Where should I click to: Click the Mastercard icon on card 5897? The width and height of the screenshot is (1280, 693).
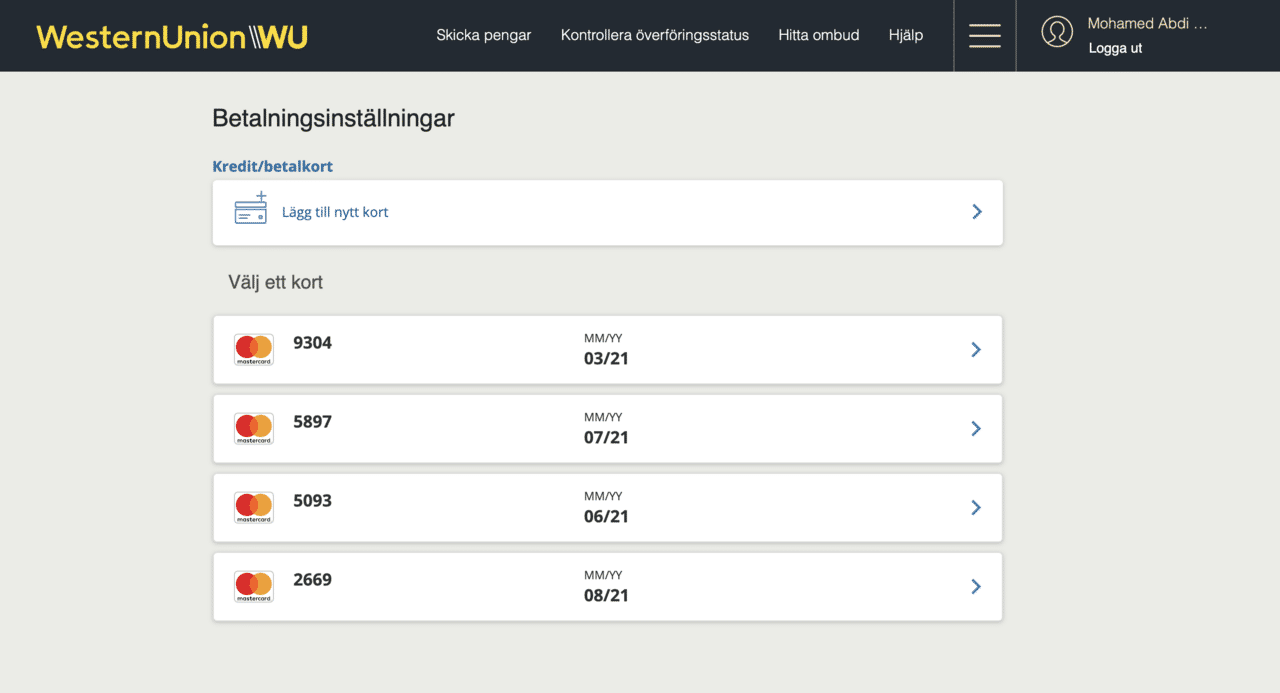tap(253, 427)
